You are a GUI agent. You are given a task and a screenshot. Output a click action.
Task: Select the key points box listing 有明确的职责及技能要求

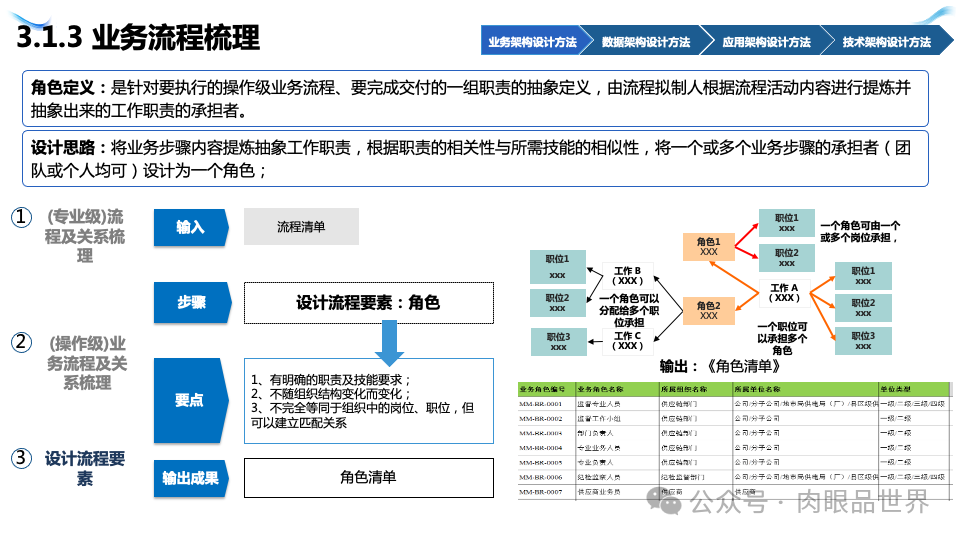click(x=369, y=401)
